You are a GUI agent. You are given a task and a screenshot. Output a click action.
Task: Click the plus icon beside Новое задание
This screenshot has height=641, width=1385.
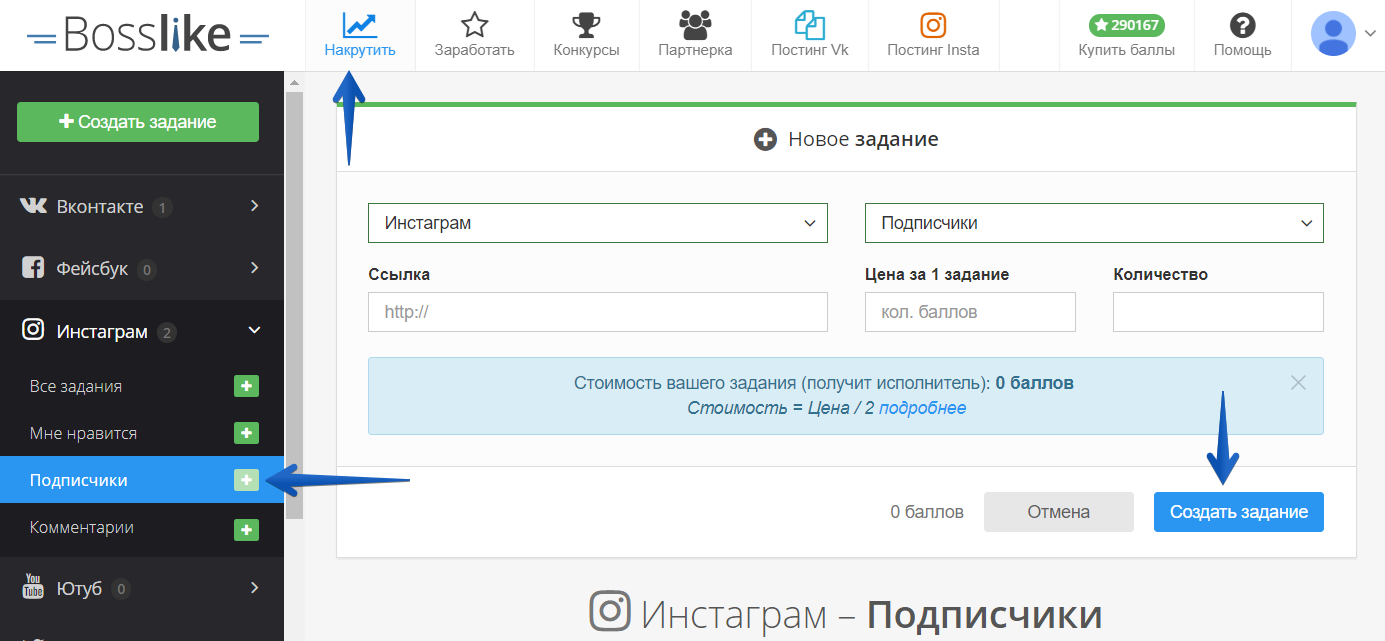tap(765, 140)
